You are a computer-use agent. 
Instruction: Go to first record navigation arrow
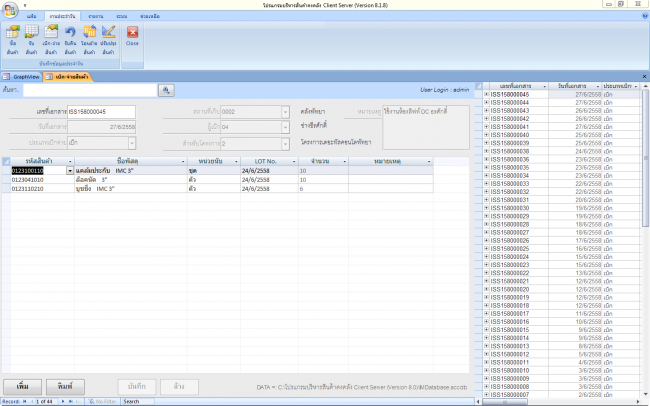pyautogui.click(x=25, y=401)
